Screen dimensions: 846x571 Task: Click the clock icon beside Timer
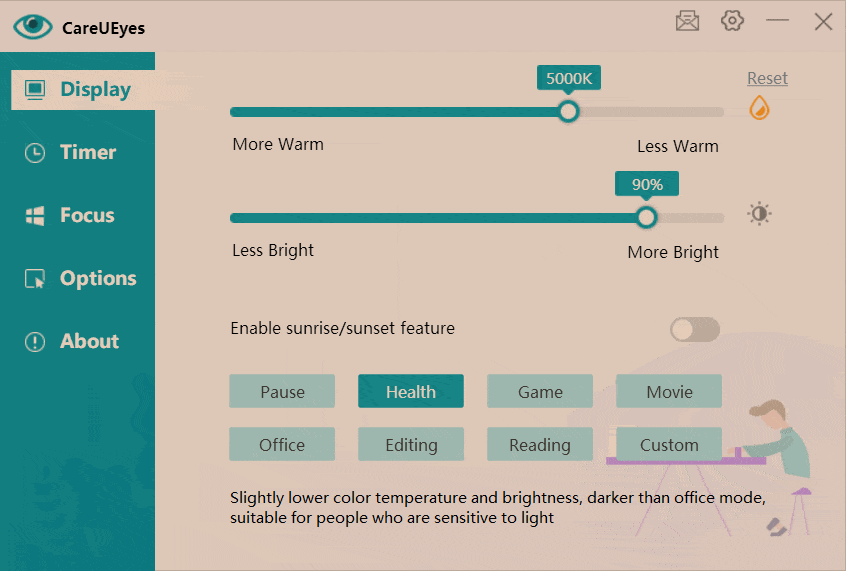point(35,153)
